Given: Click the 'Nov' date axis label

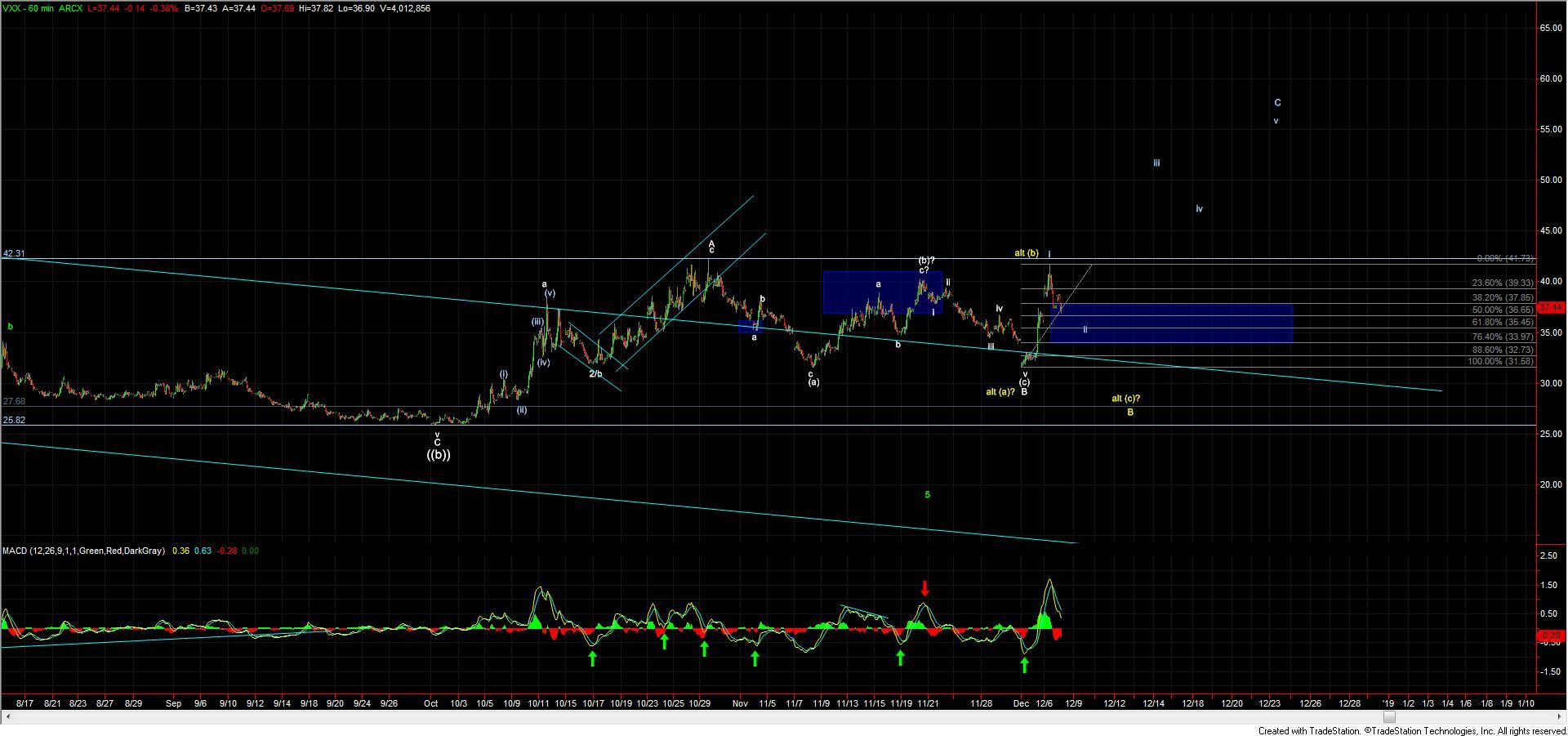Looking at the screenshot, I should (740, 703).
